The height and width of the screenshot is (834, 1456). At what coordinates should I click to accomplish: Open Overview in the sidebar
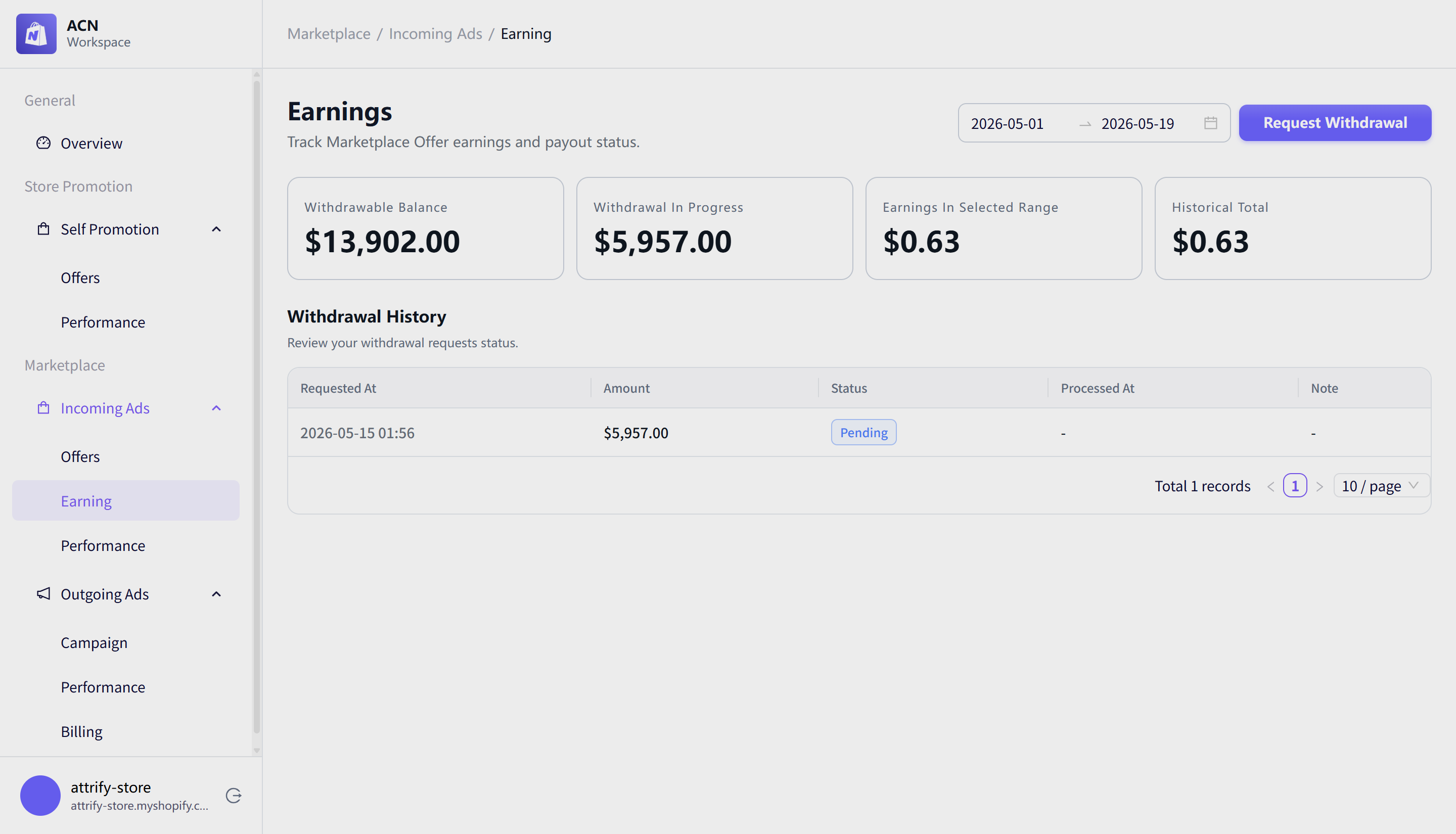[126, 143]
